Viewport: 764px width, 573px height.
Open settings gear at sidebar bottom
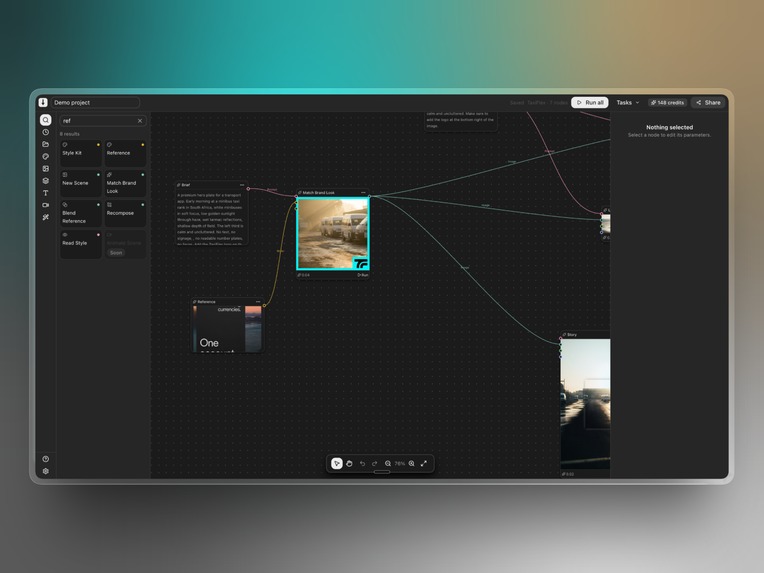pyautogui.click(x=45, y=471)
